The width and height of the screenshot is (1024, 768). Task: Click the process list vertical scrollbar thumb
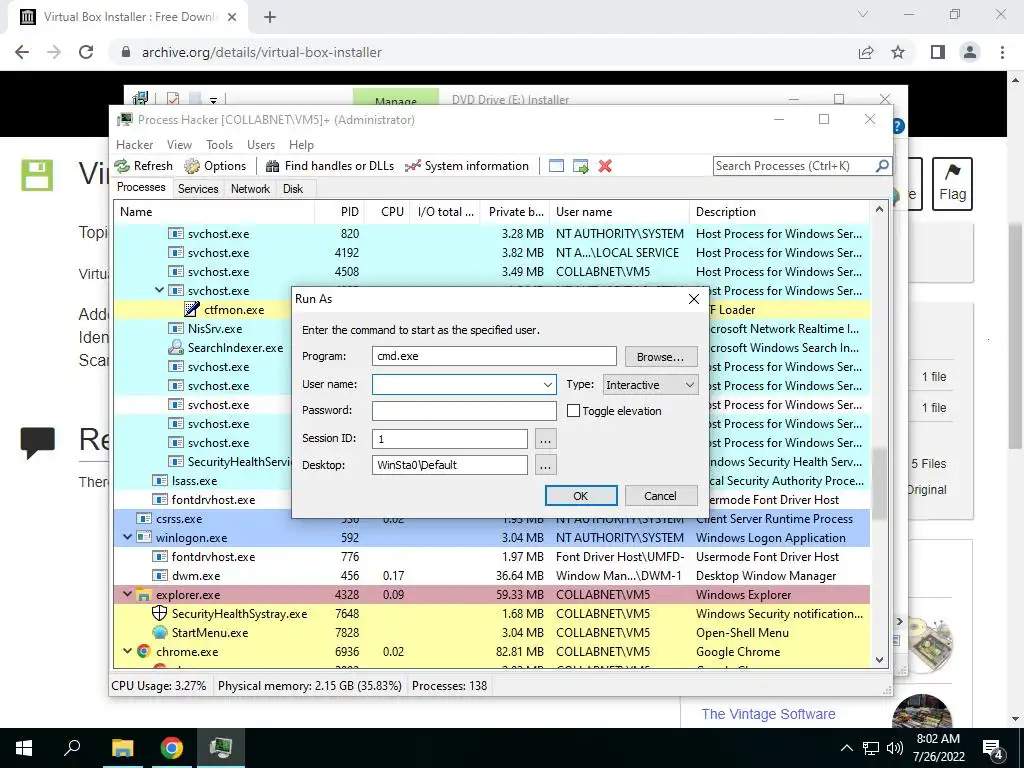879,483
